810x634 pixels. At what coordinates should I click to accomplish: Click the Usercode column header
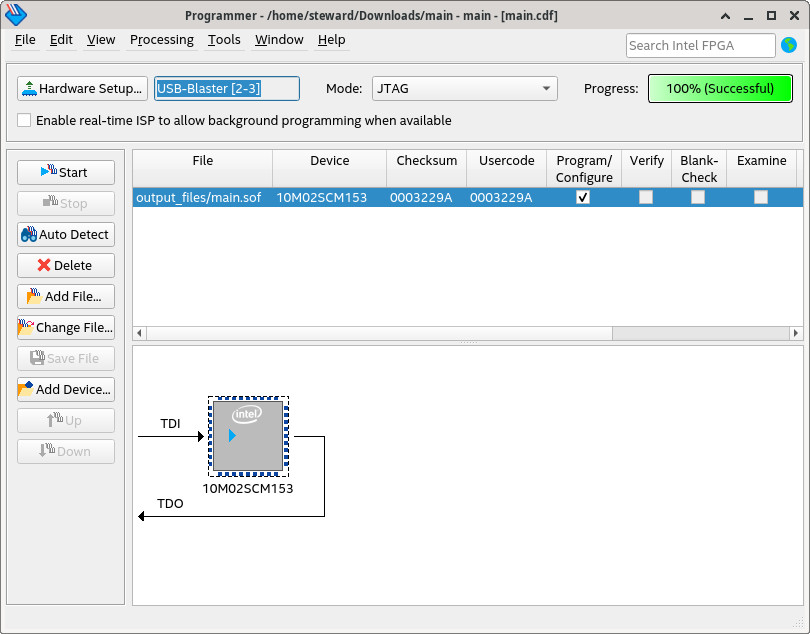pyautogui.click(x=507, y=168)
